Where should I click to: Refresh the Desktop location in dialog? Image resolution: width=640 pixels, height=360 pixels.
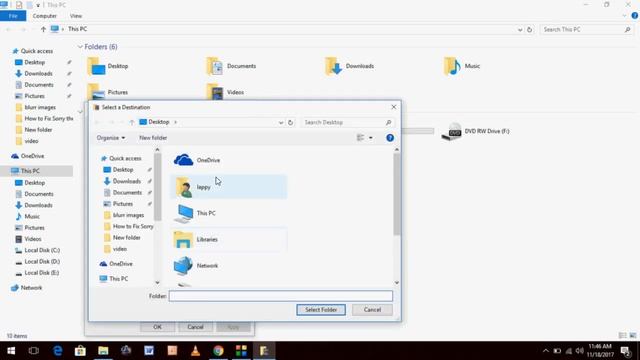point(290,122)
